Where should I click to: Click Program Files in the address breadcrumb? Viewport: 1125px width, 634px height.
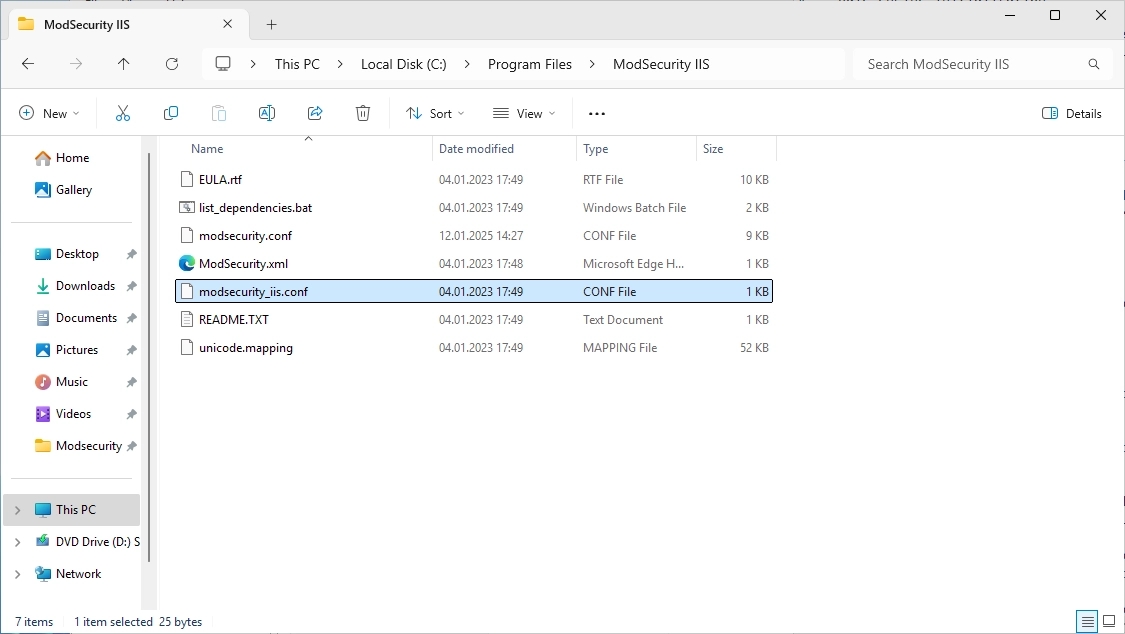[x=530, y=64]
